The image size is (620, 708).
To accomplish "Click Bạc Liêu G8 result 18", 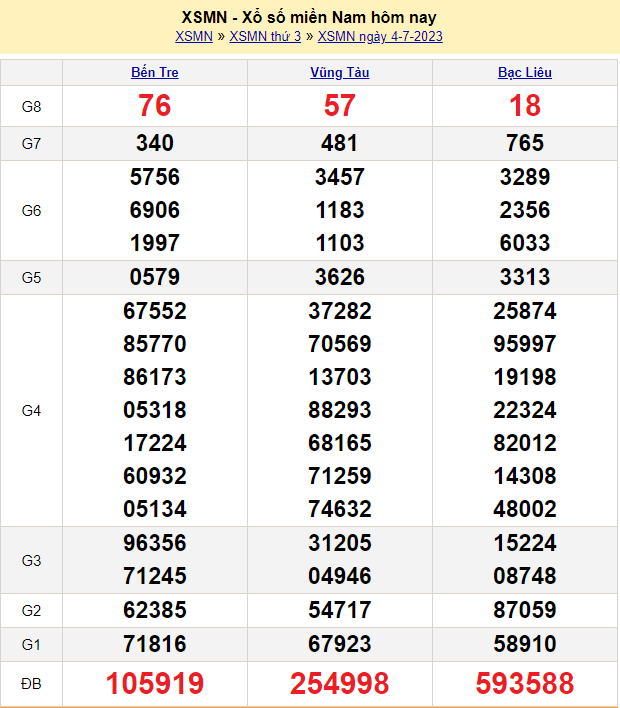I will pos(525,106).
